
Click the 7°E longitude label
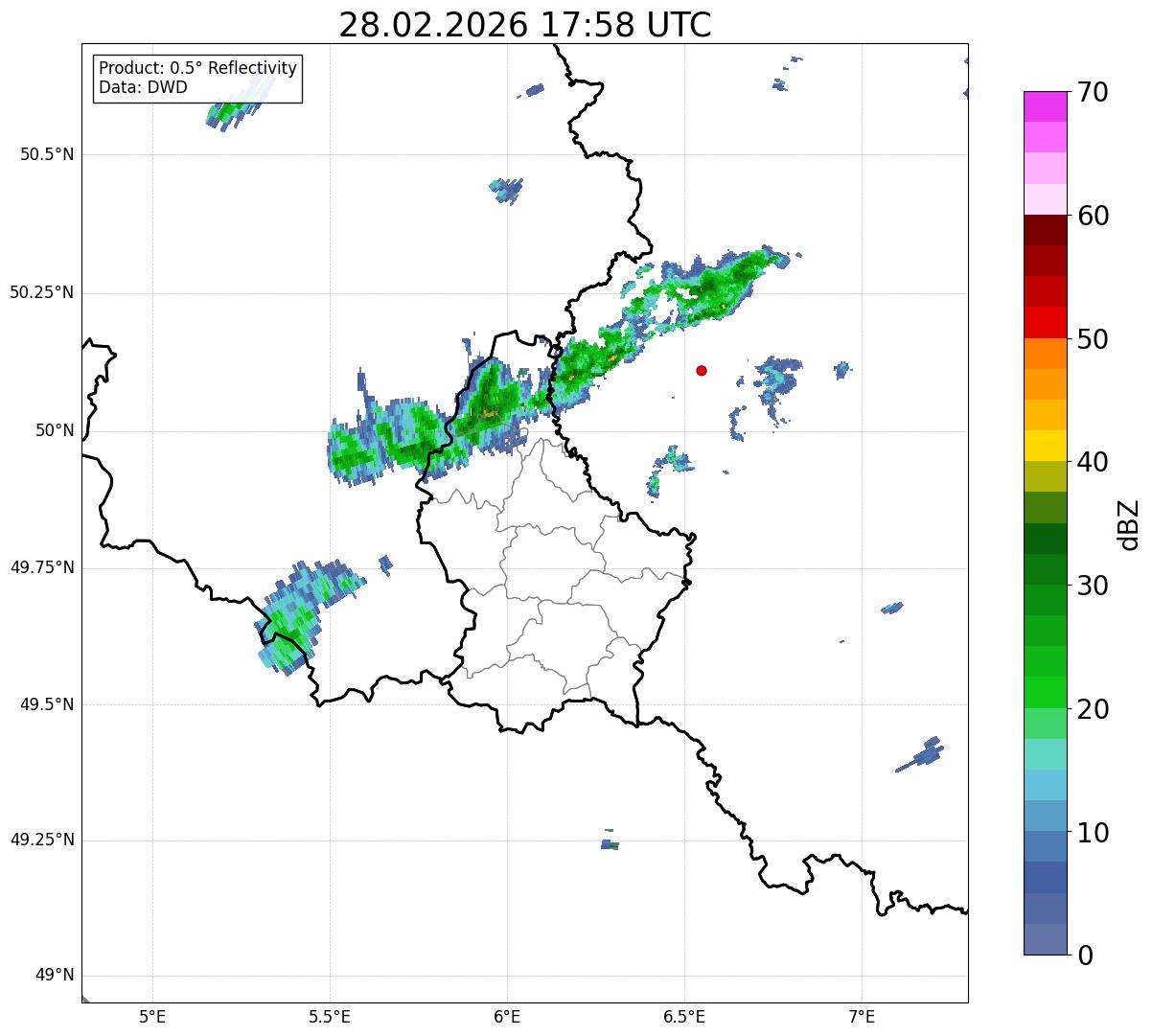(x=862, y=1016)
